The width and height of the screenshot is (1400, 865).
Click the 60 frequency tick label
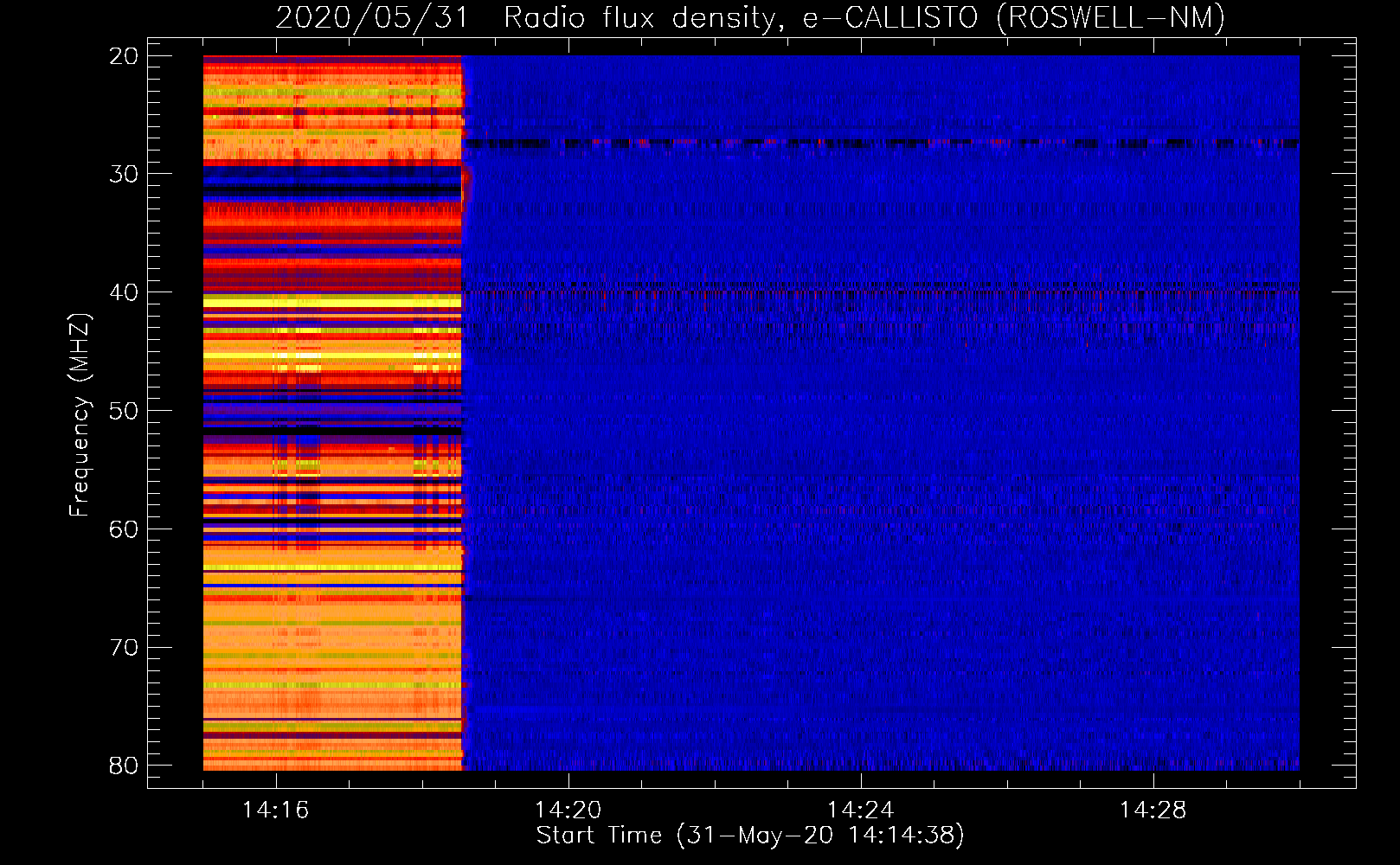coord(124,529)
